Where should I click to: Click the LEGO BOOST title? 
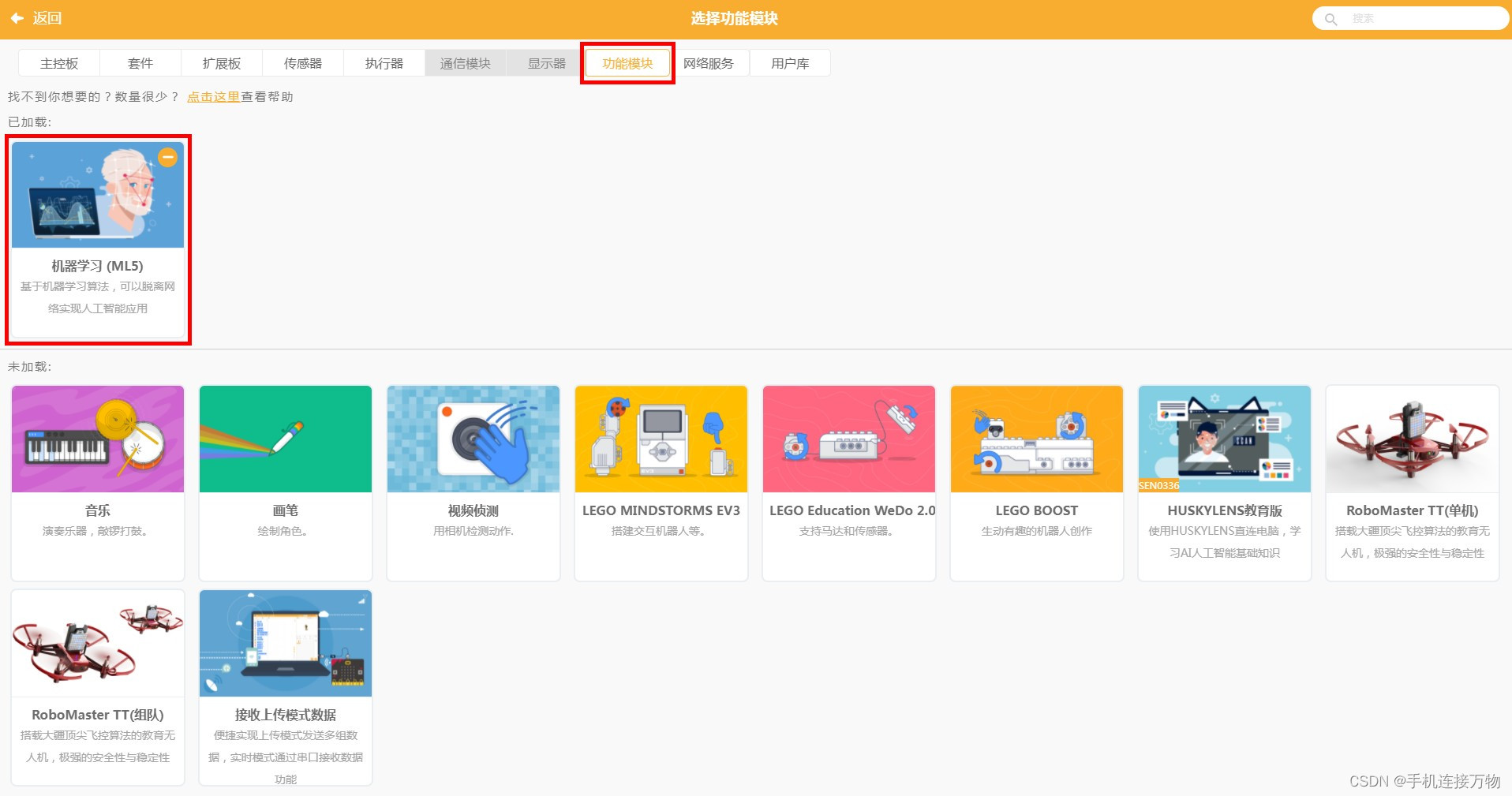click(1037, 510)
